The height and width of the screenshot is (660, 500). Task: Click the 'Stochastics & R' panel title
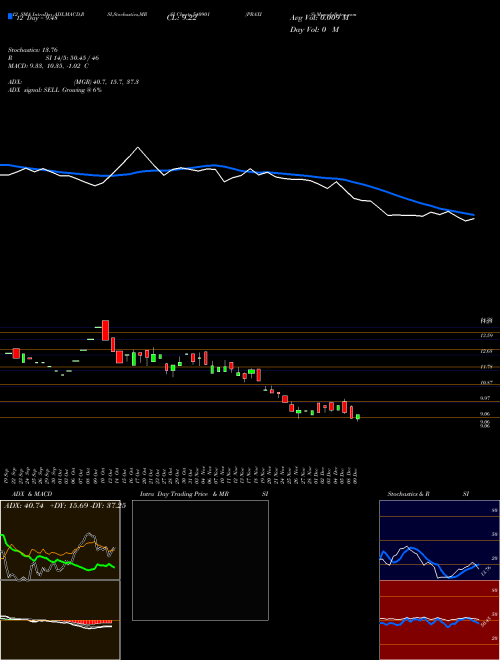click(409, 494)
